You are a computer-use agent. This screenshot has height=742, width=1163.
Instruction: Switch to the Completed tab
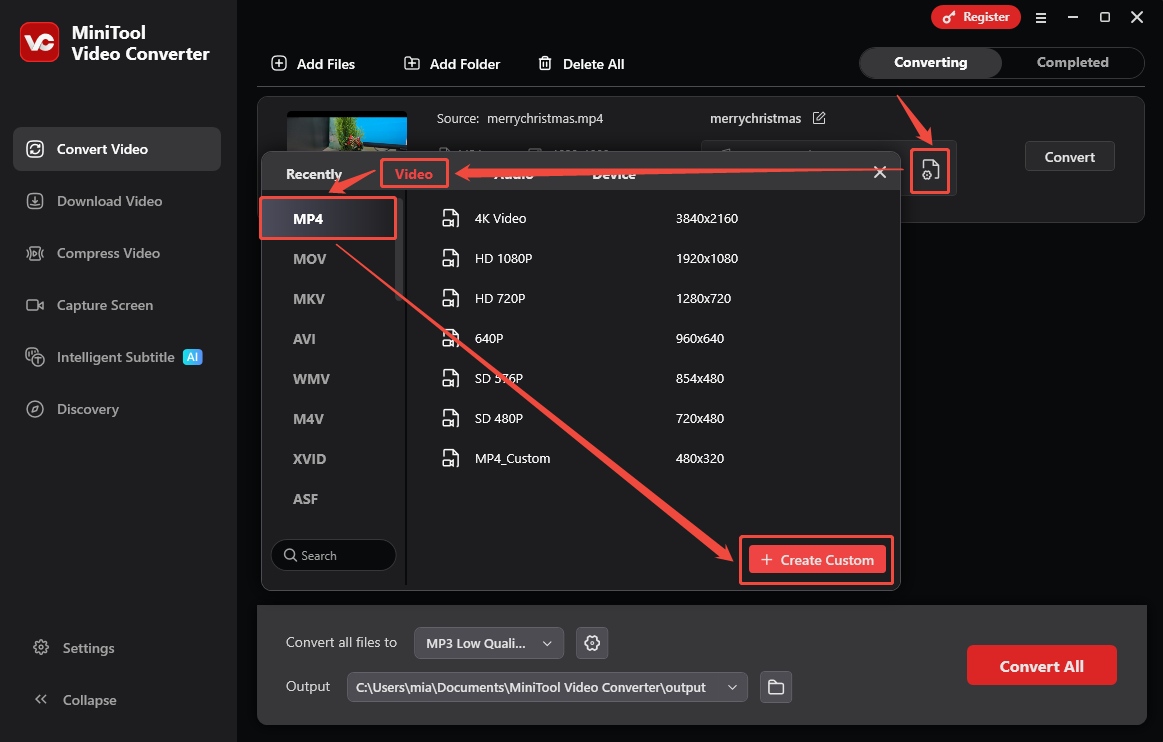(x=1072, y=62)
